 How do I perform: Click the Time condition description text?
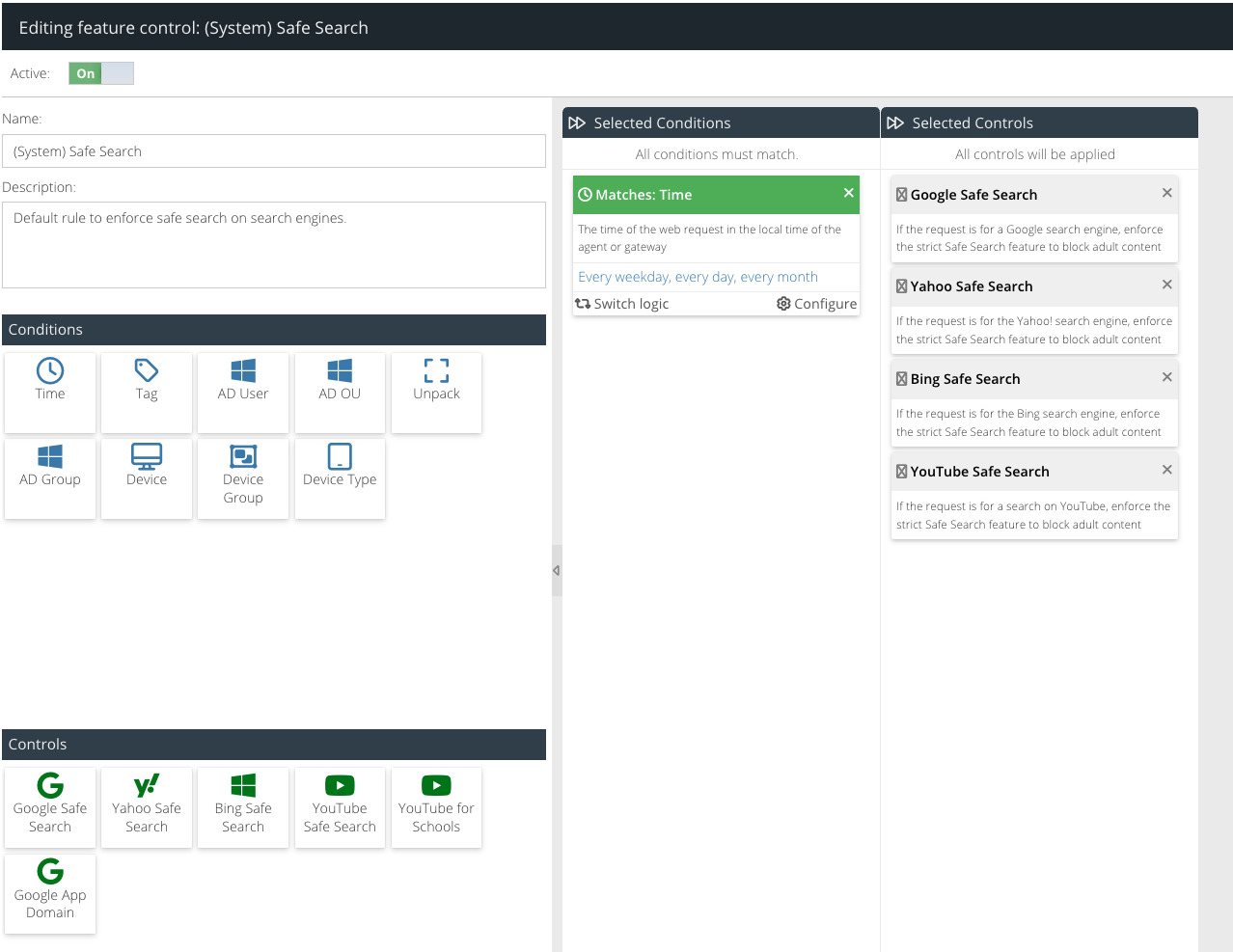(709, 238)
